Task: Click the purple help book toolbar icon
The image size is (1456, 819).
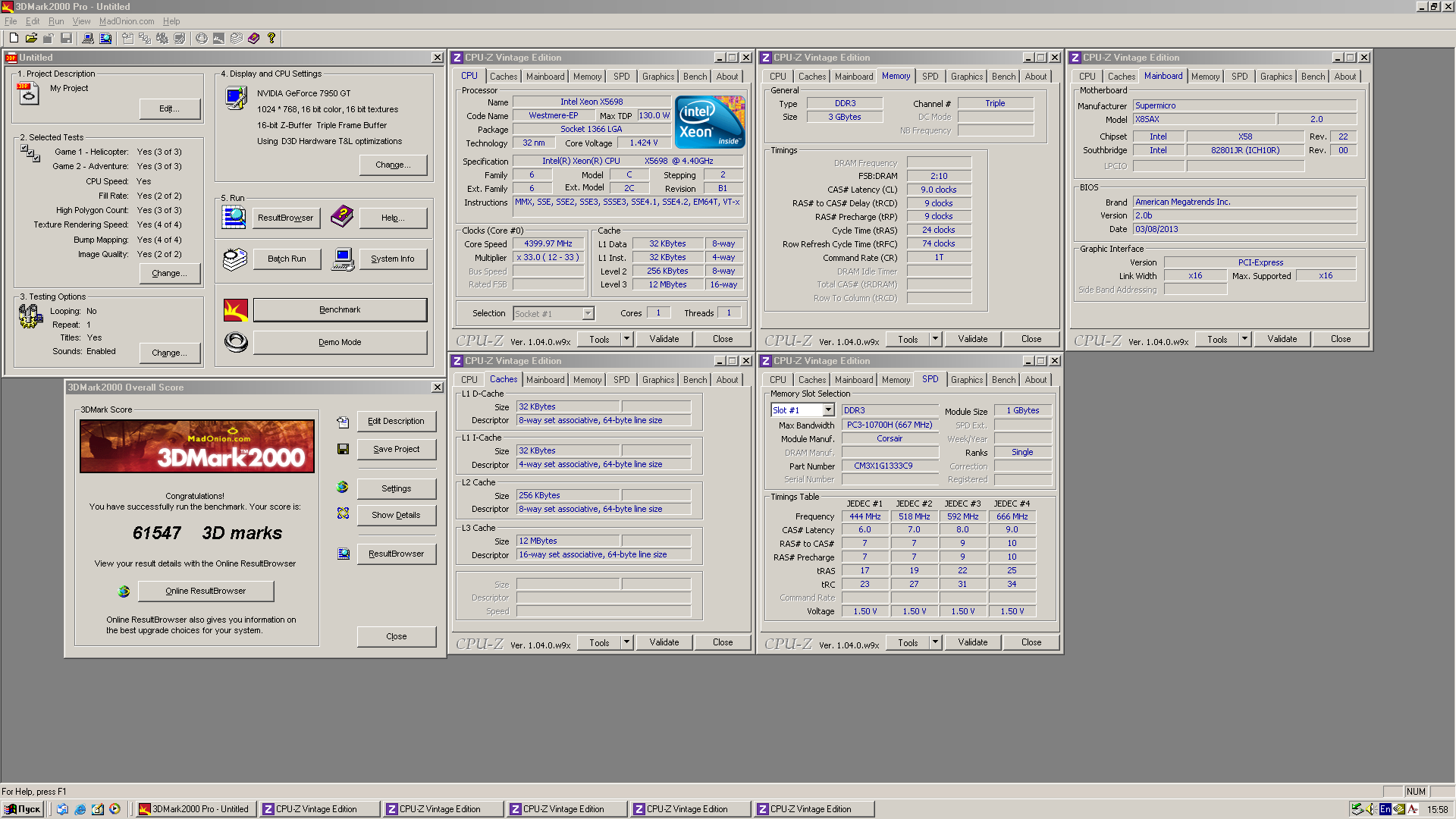Action: pyautogui.click(x=253, y=38)
